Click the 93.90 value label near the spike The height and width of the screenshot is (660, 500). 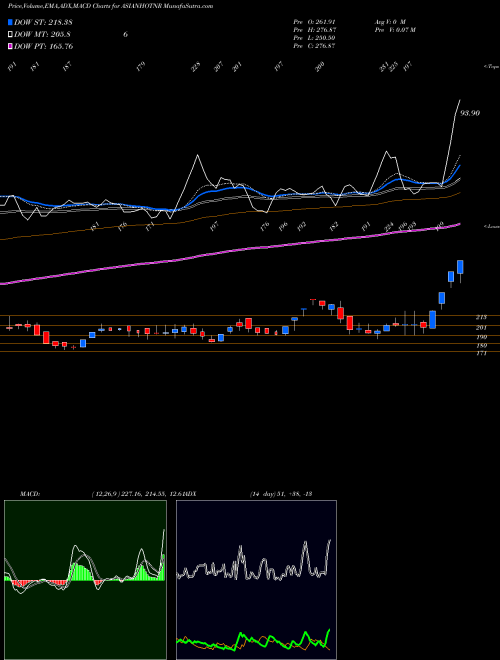click(x=470, y=113)
